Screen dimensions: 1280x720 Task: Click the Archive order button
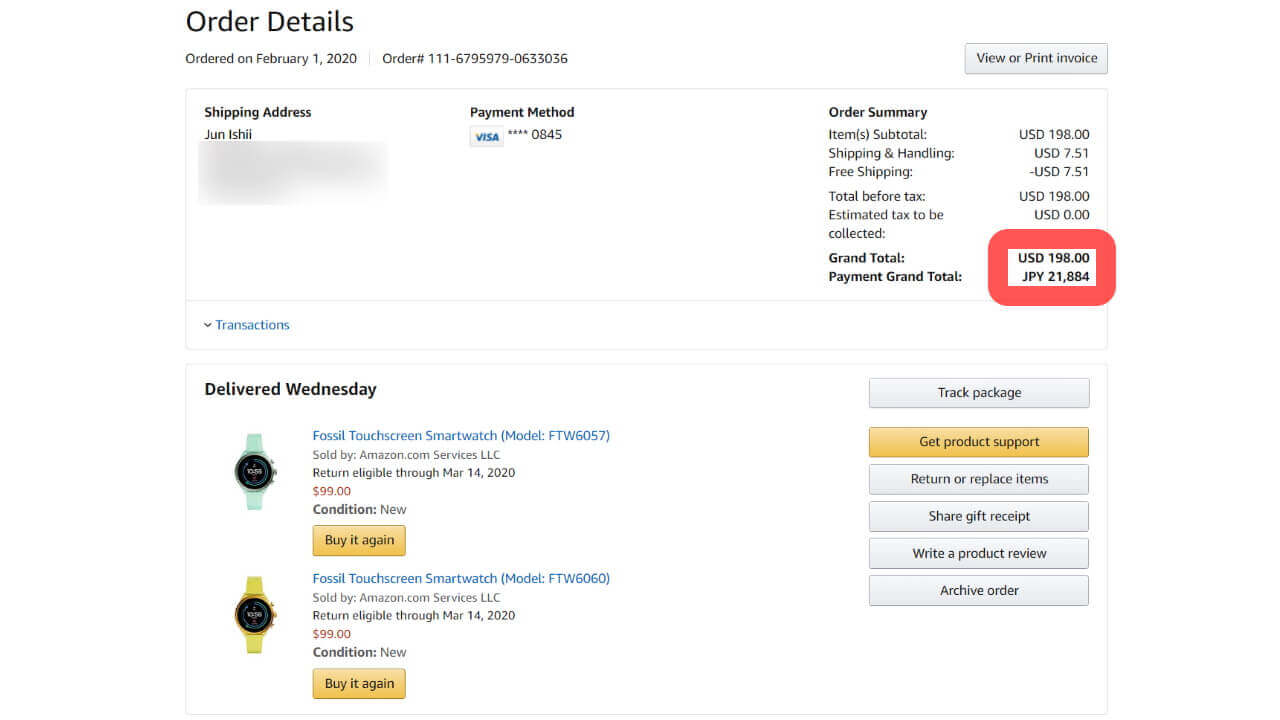click(978, 590)
